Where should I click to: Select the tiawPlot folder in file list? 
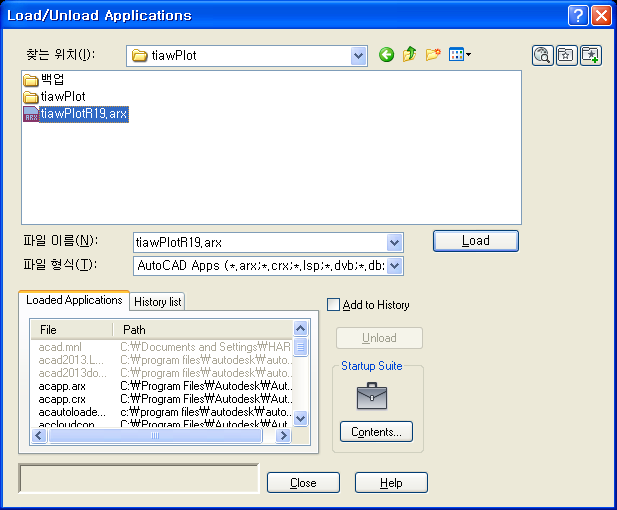click(x=54, y=96)
